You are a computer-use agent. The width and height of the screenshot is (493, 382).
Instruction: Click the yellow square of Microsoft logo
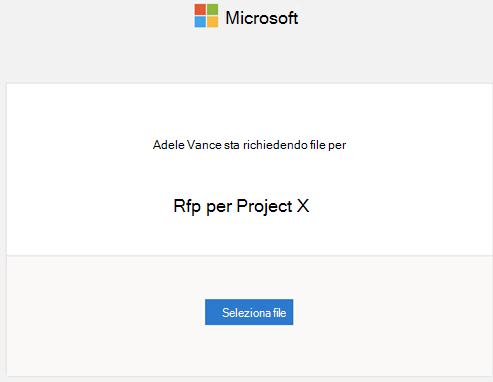(x=212, y=22)
